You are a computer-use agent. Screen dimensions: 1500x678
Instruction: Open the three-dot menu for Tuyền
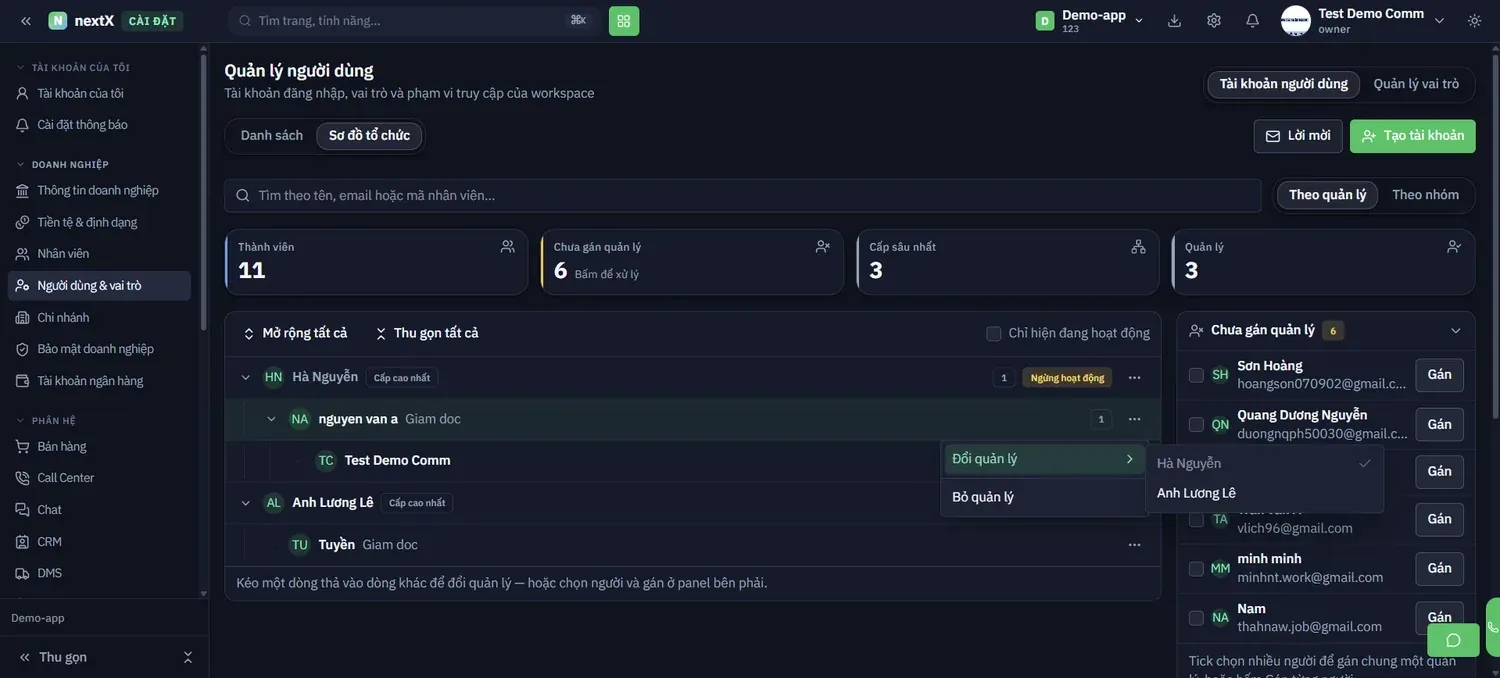[1134, 545]
